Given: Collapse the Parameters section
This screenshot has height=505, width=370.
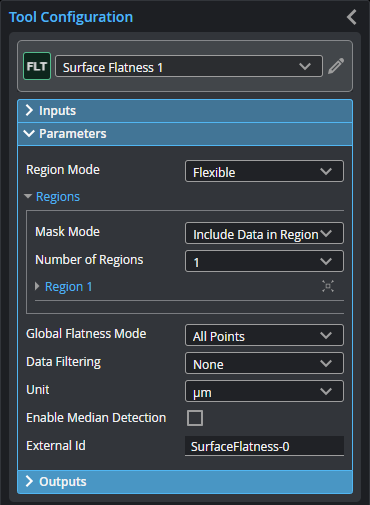Looking at the screenshot, I should pyautogui.click(x=185, y=134).
